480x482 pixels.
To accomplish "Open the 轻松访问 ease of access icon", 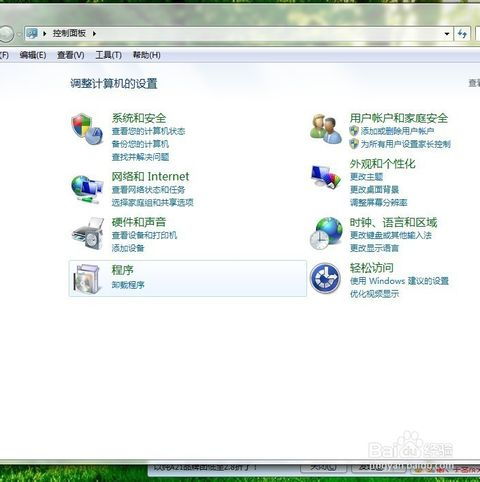I will pyautogui.click(x=325, y=278).
